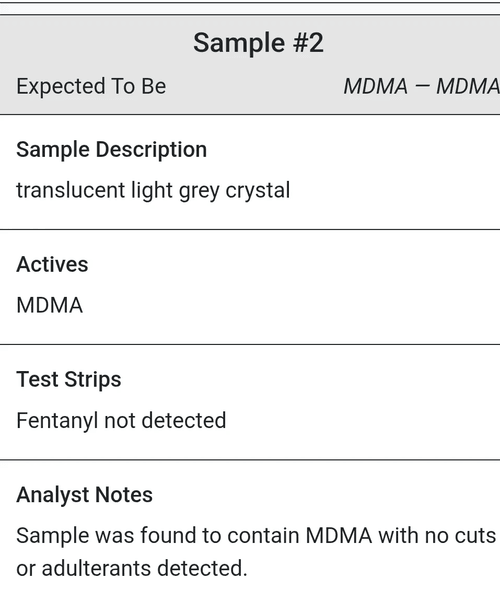Viewport: 500px width, 599px height.
Task: Click the word detected under Test Strips
Action: pos(184,421)
